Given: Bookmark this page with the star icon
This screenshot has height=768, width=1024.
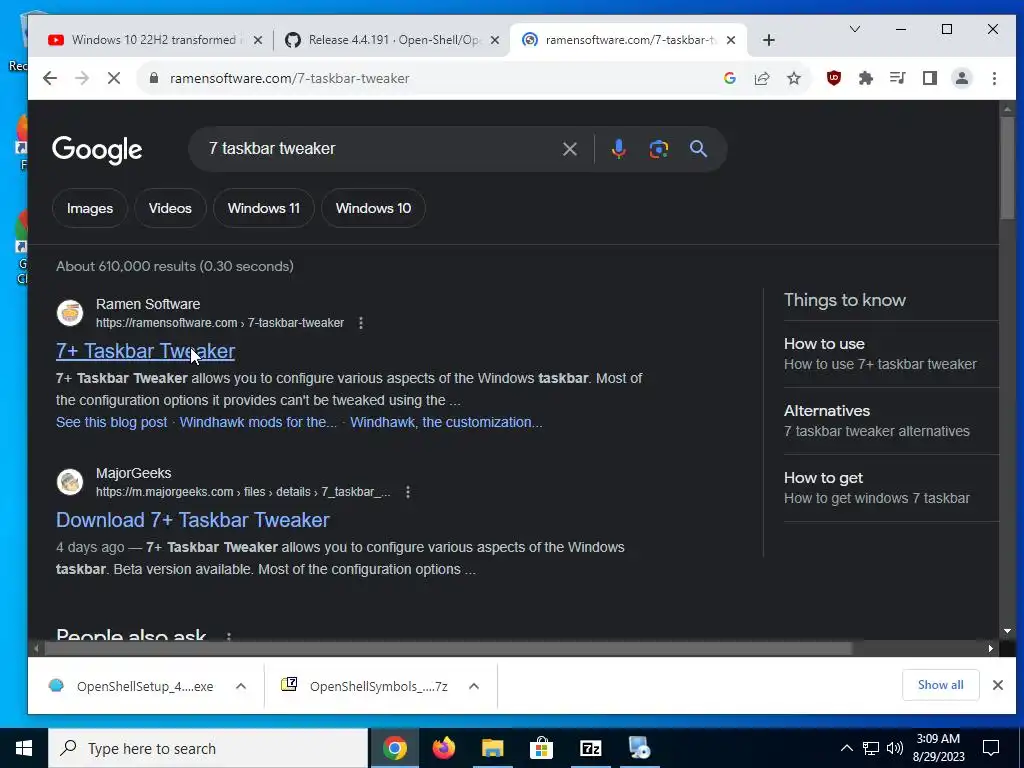Looking at the screenshot, I should coord(793,78).
